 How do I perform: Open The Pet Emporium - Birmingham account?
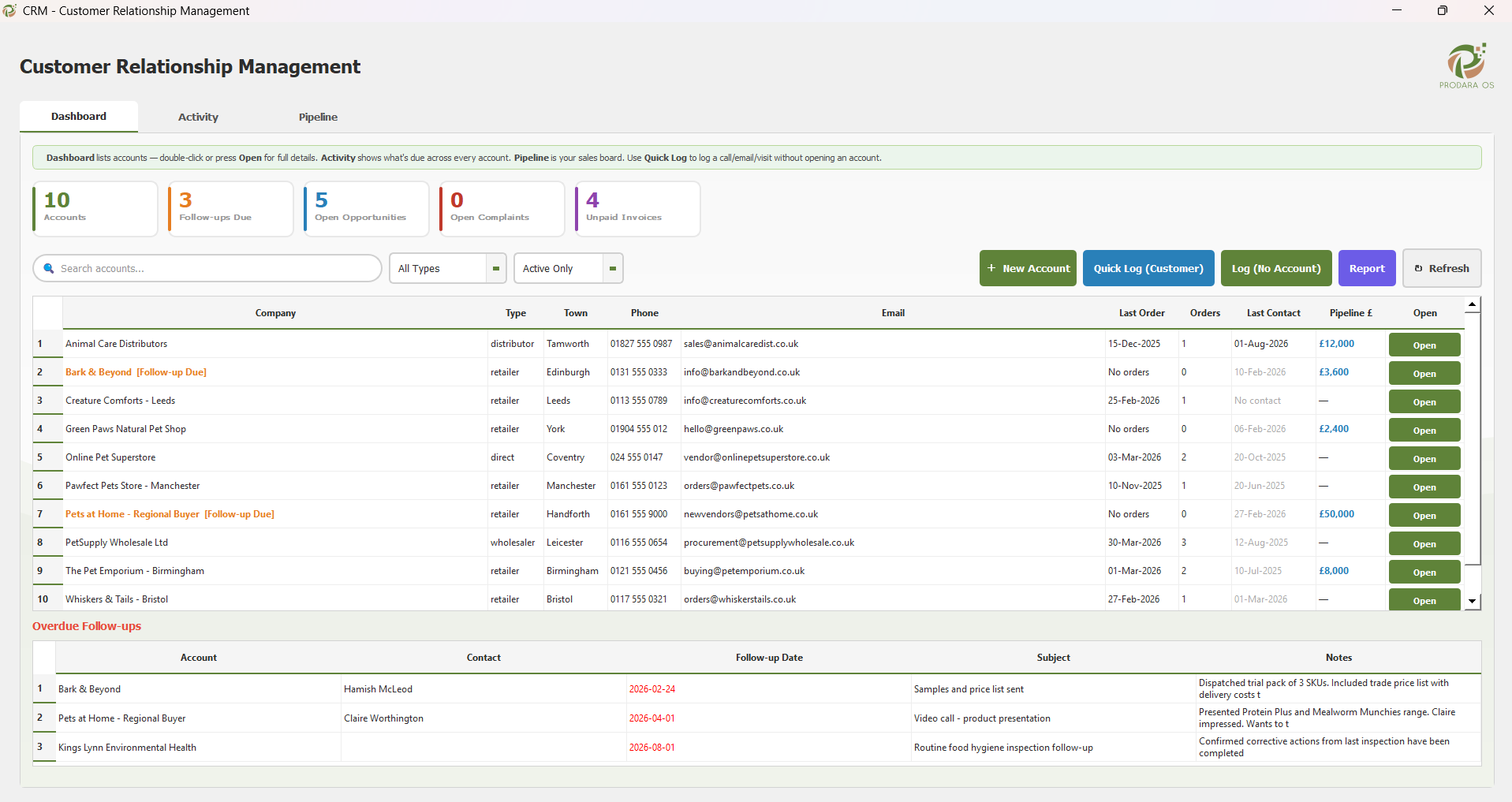click(1424, 572)
